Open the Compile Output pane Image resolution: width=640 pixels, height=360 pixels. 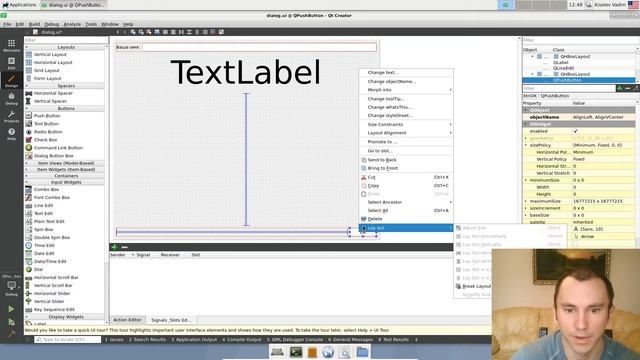[242, 340]
